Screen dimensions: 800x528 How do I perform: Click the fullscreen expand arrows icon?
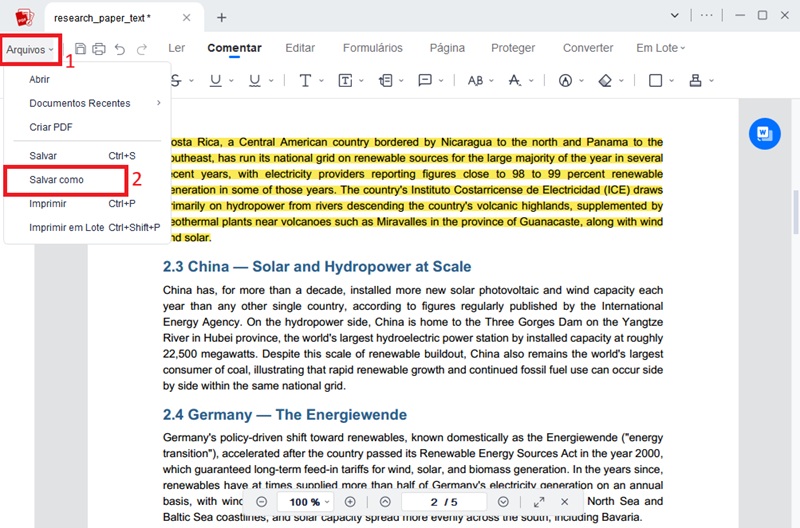pos(539,502)
